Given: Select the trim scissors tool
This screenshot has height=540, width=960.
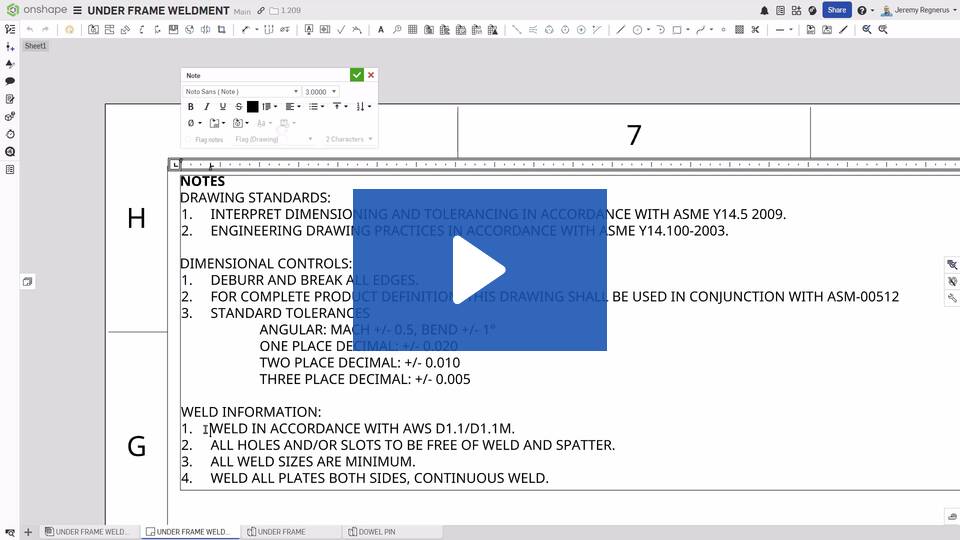Looking at the screenshot, I should click(756, 29).
